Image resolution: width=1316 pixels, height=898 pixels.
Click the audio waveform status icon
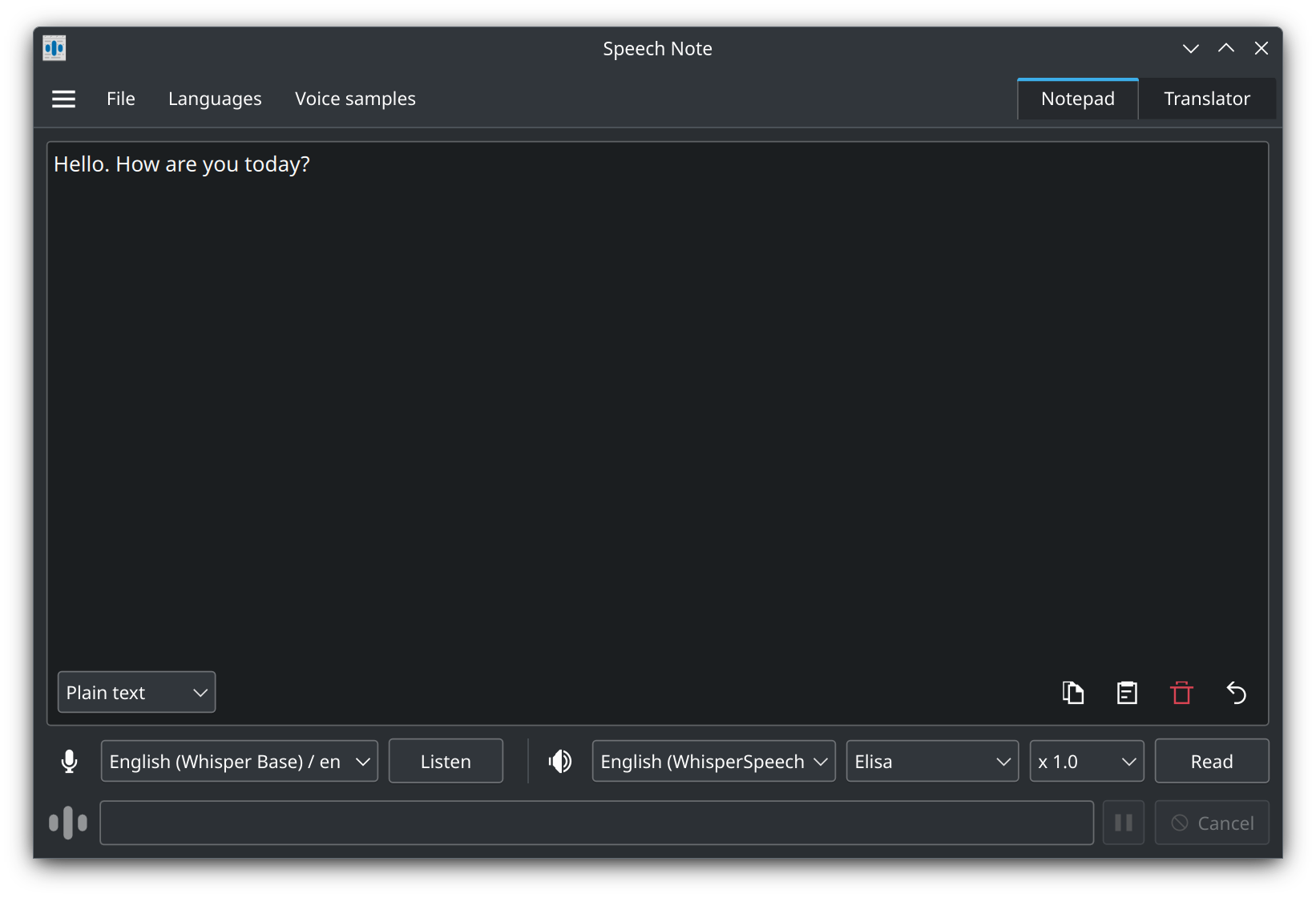(68, 823)
